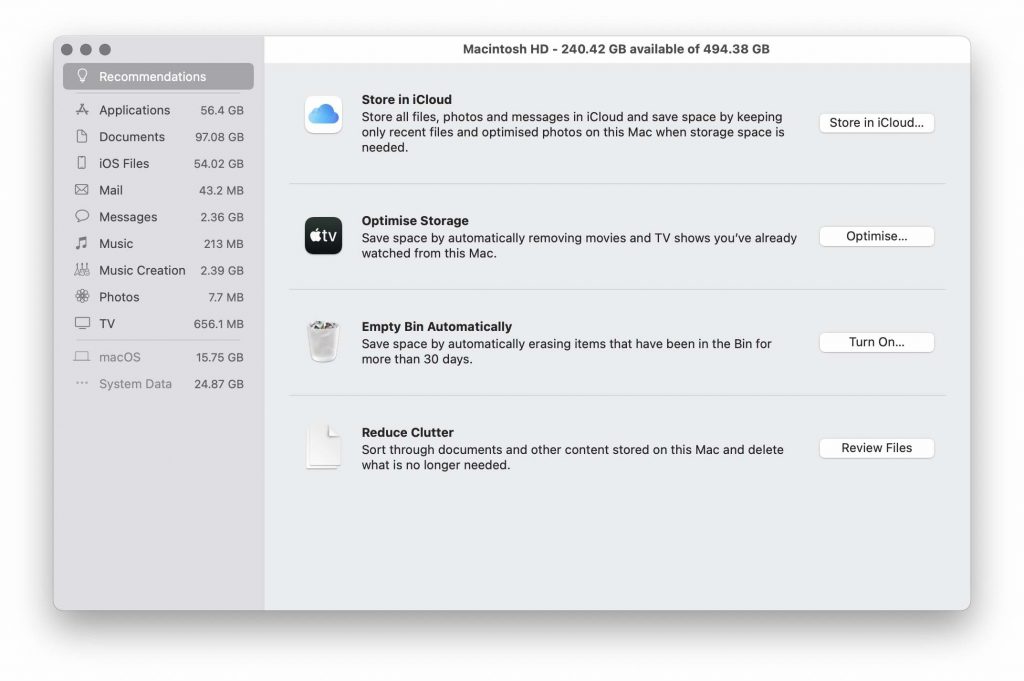
Task: Click the Recommendations lightbulb icon
Action: tap(82, 76)
